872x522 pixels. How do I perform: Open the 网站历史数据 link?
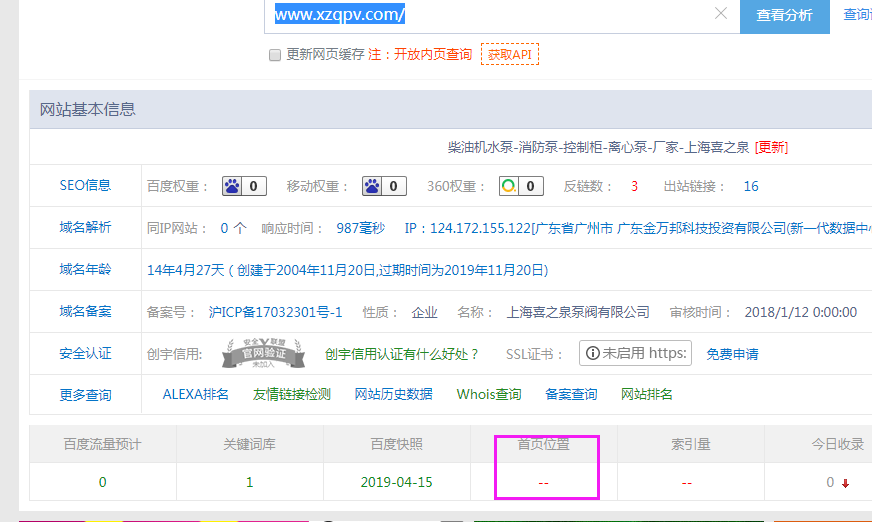point(393,395)
